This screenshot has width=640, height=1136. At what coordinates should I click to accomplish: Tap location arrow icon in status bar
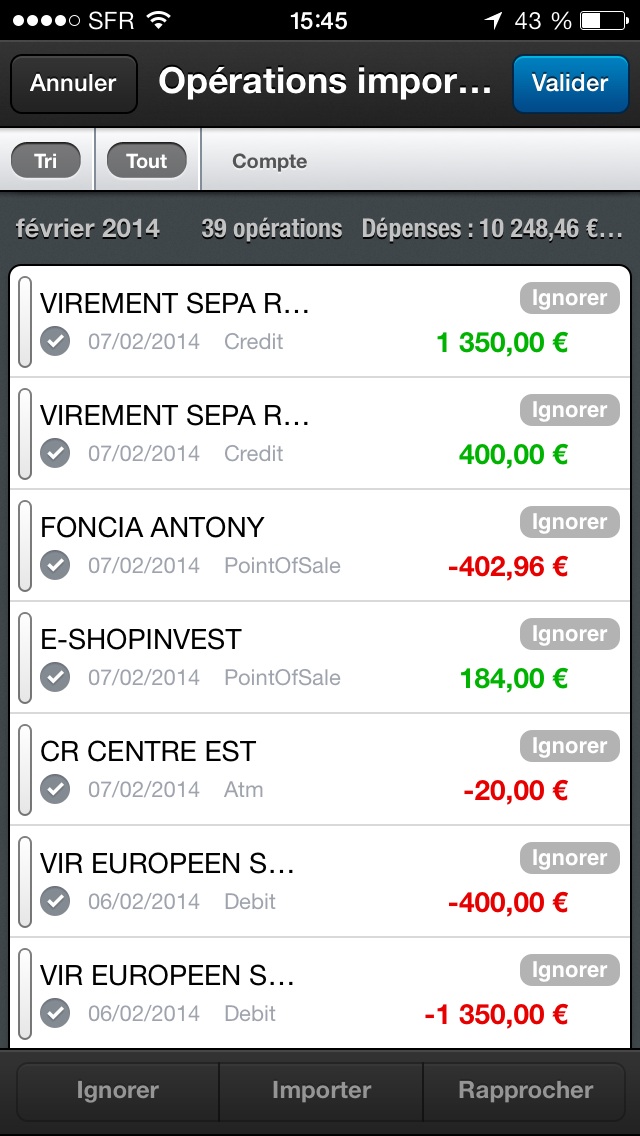(494, 20)
